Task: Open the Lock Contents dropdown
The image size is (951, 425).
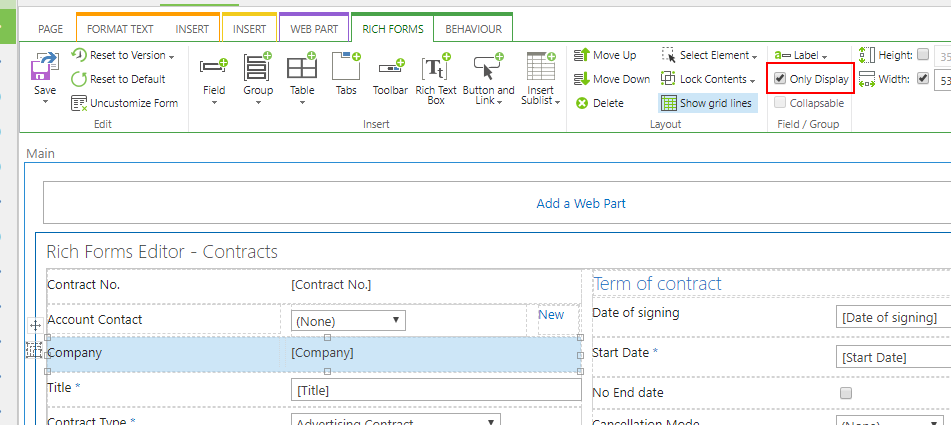Action: click(x=709, y=79)
